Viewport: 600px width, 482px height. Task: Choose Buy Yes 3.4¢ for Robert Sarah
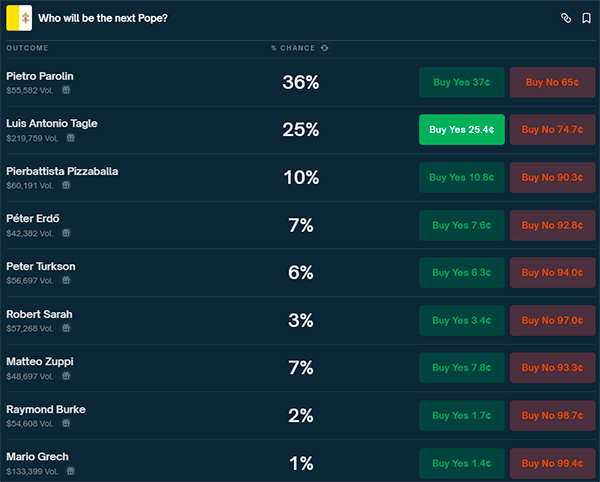pyautogui.click(x=462, y=320)
